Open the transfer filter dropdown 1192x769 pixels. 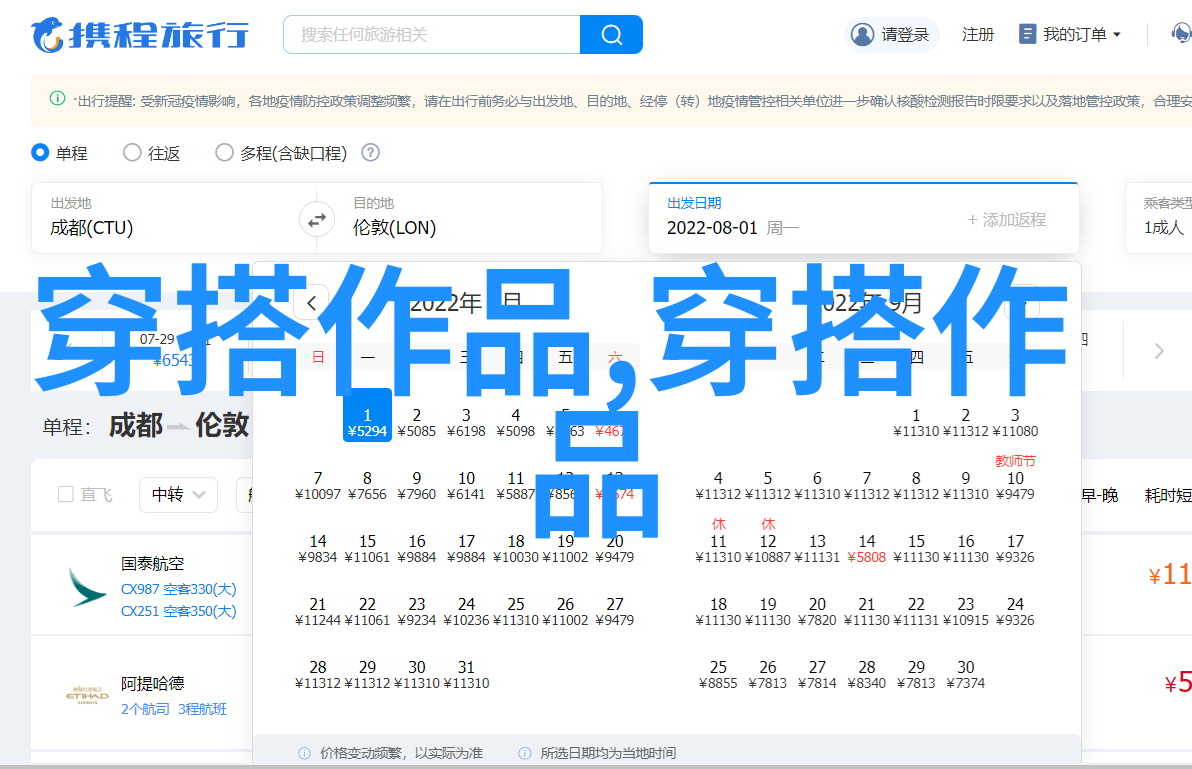(179, 495)
